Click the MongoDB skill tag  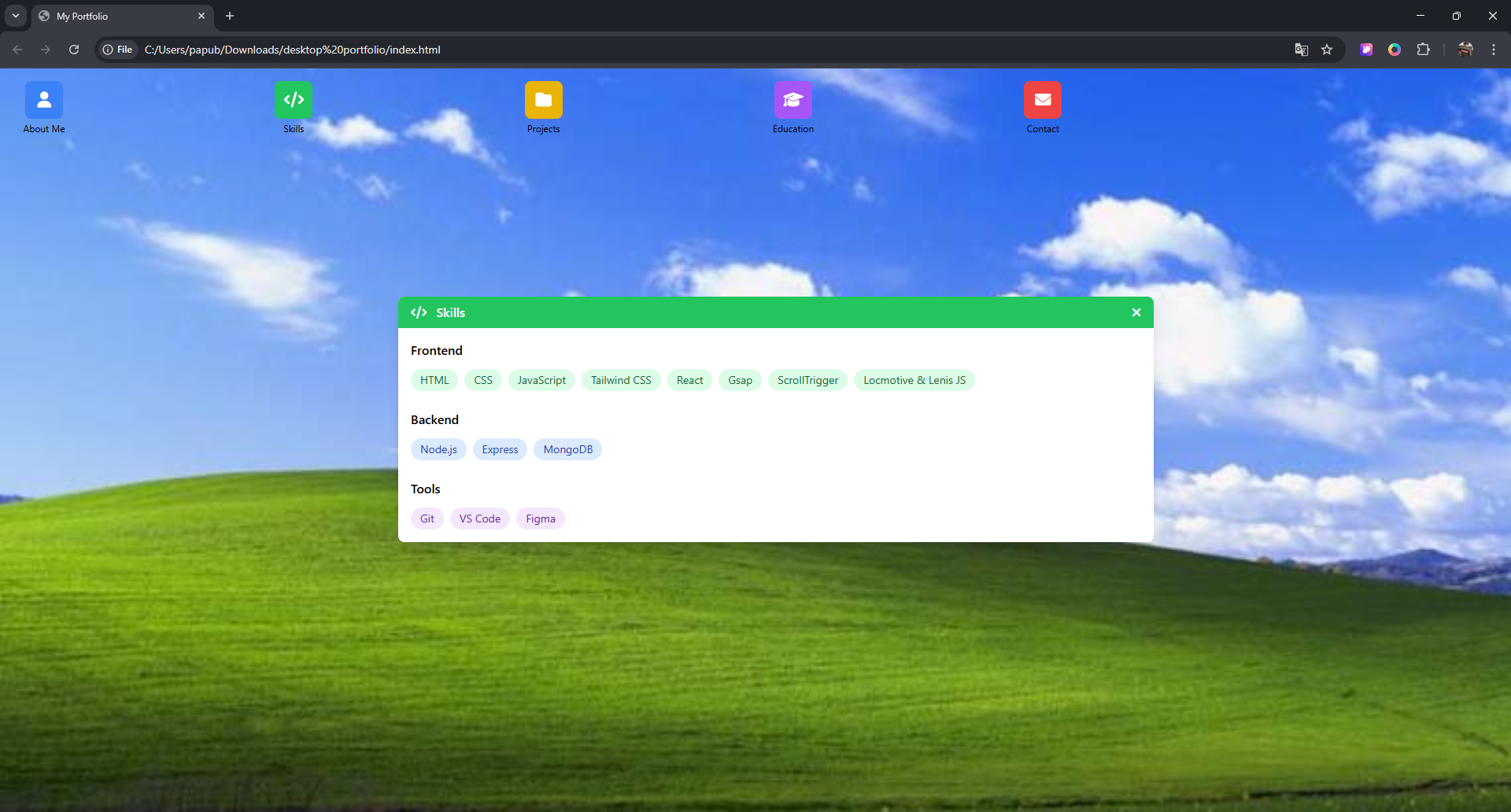[567, 449]
